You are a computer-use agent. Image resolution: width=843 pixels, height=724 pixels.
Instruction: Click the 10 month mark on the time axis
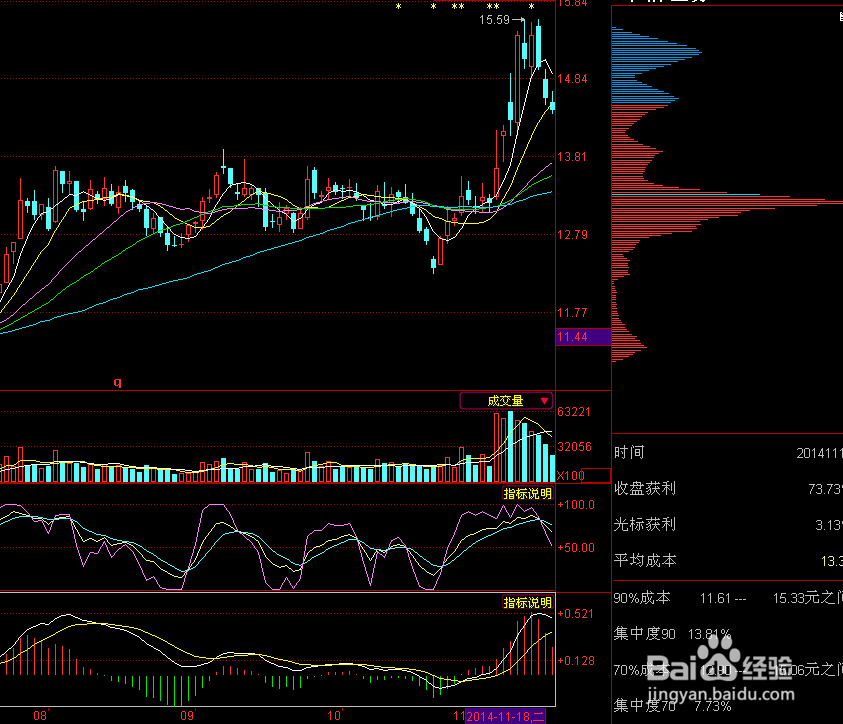[334, 716]
